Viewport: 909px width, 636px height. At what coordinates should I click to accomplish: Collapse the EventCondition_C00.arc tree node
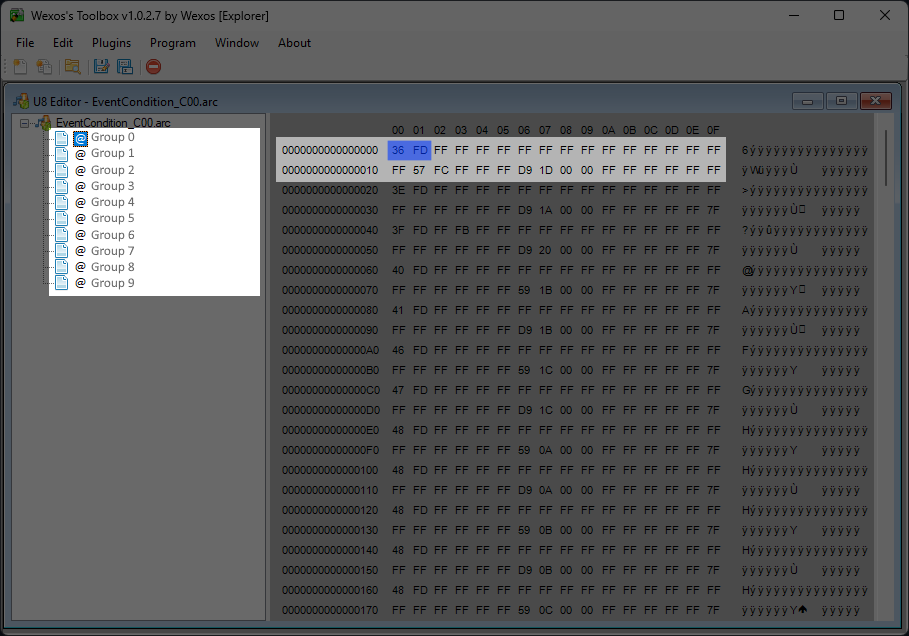(x=25, y=123)
